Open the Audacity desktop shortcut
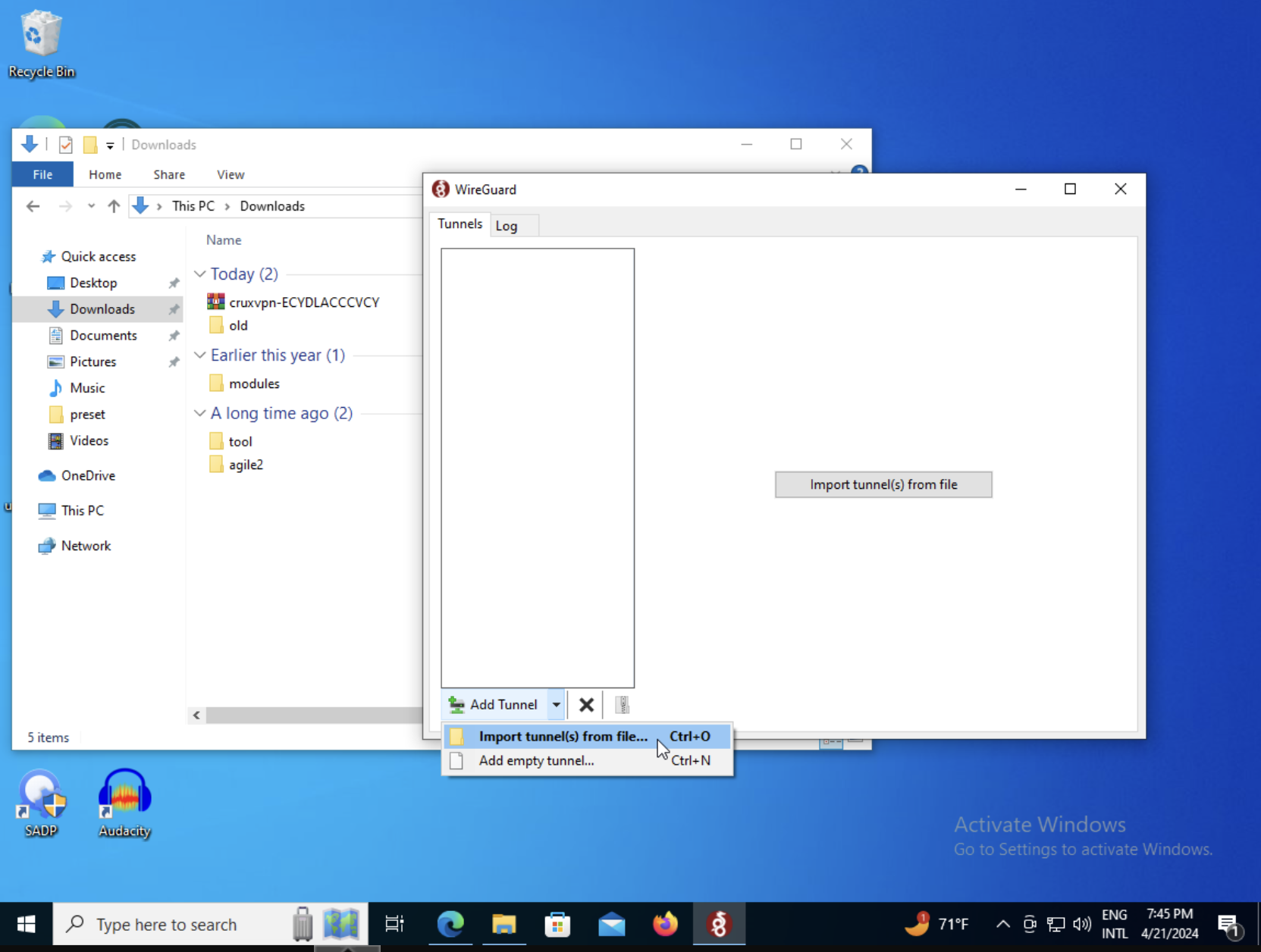Viewport: 1261px width, 952px height. tap(124, 803)
